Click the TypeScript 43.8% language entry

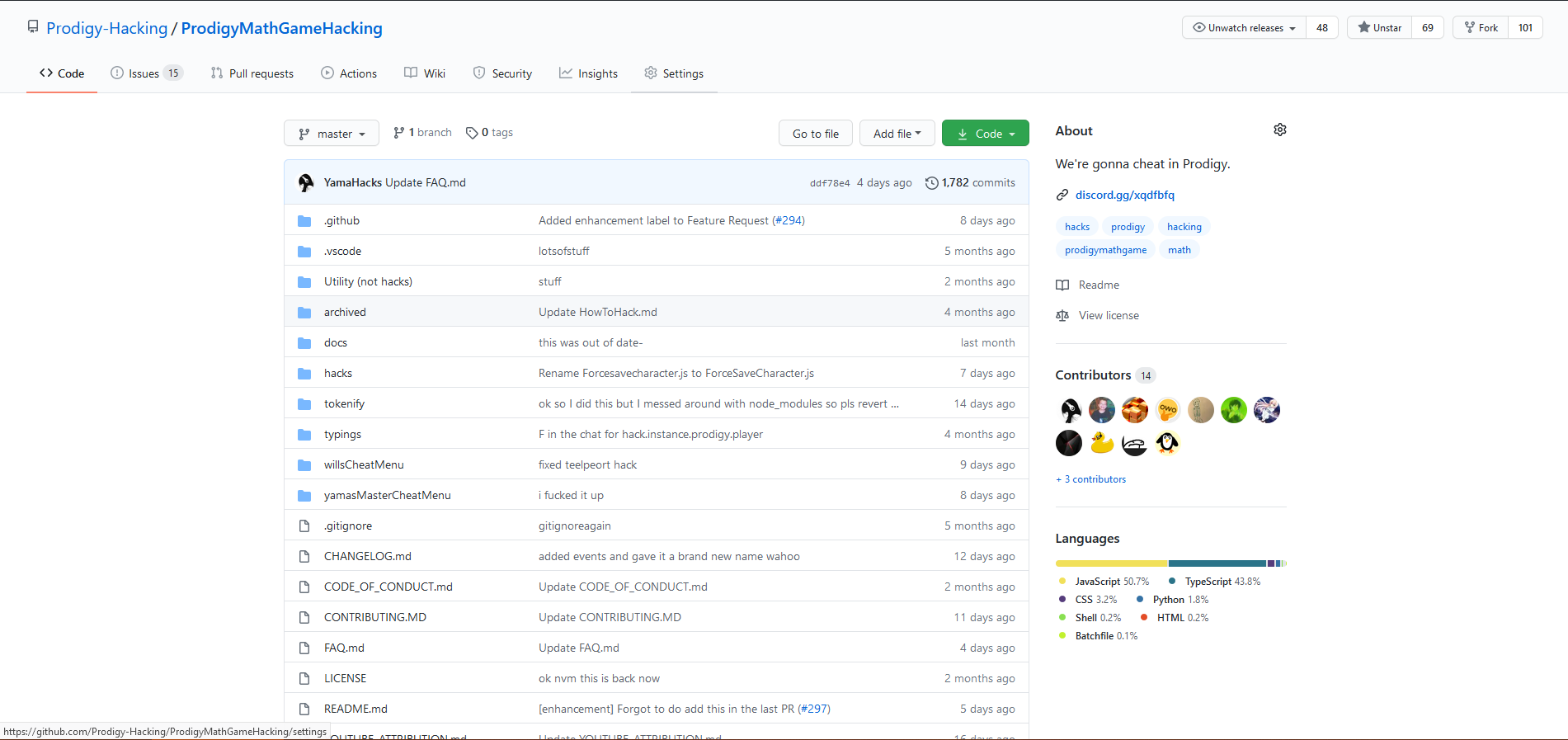pos(1214,582)
